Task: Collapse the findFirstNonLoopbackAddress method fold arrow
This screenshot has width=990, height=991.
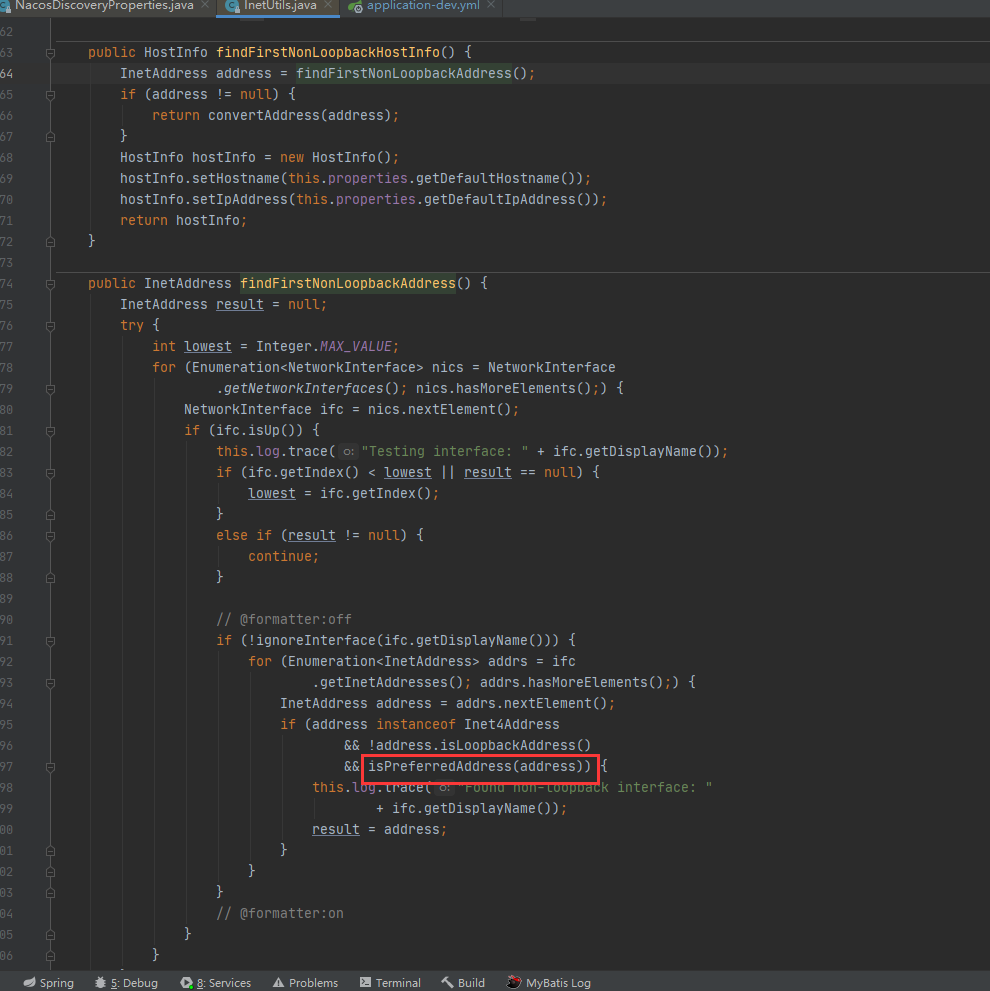Action: pyautogui.click(x=49, y=283)
